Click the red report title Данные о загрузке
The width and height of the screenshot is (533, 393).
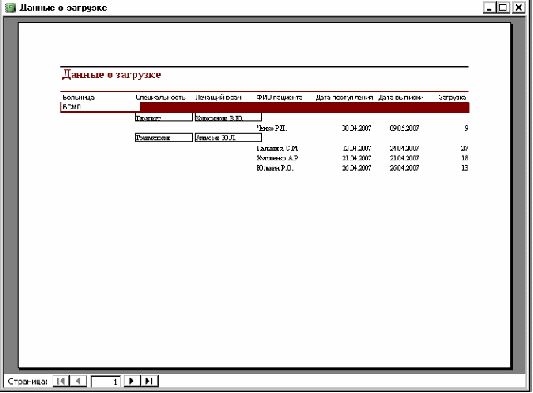pyautogui.click(x=111, y=74)
